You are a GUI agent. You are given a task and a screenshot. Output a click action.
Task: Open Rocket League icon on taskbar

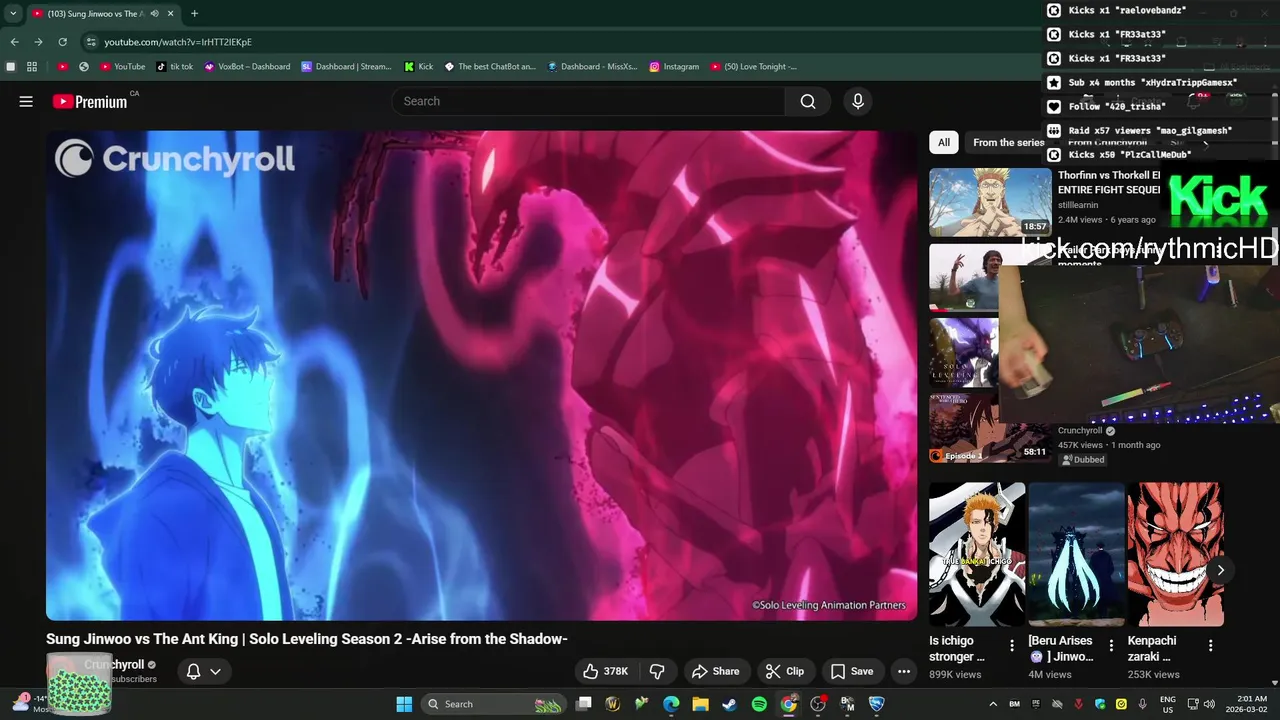point(877,704)
